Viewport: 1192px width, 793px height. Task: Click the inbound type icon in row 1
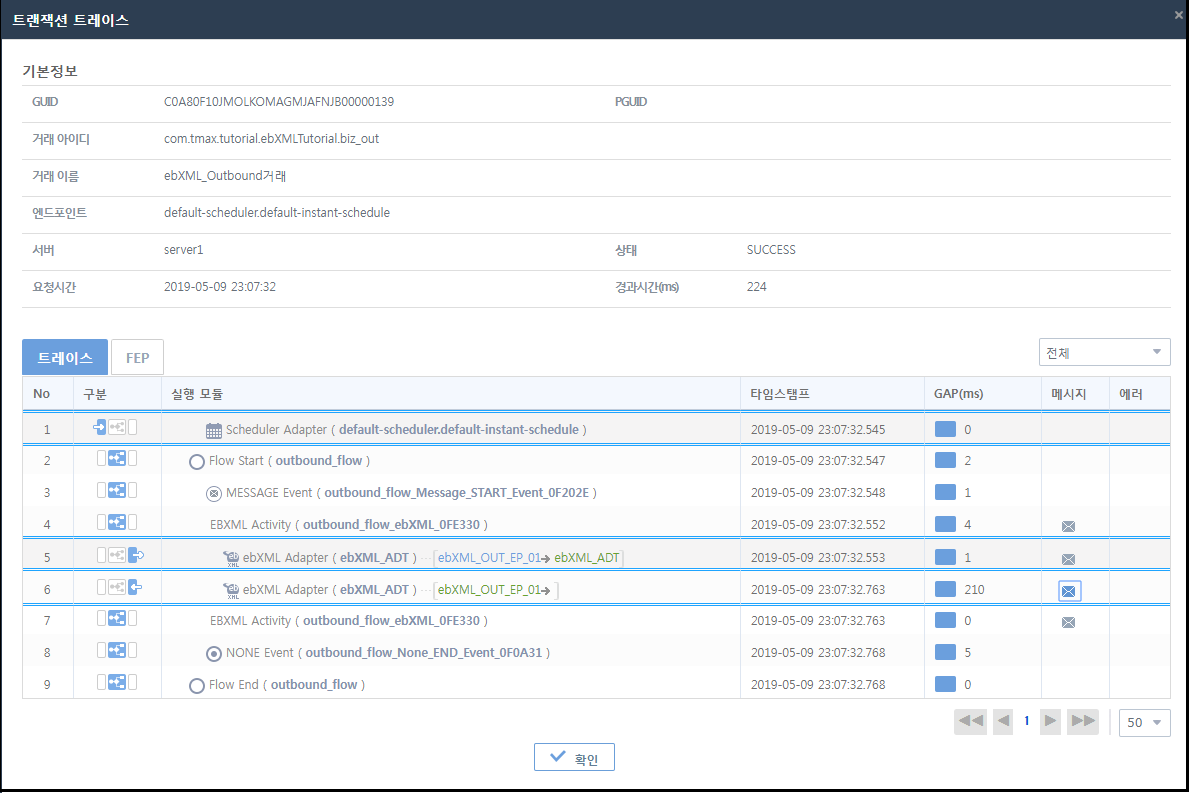(x=100, y=428)
